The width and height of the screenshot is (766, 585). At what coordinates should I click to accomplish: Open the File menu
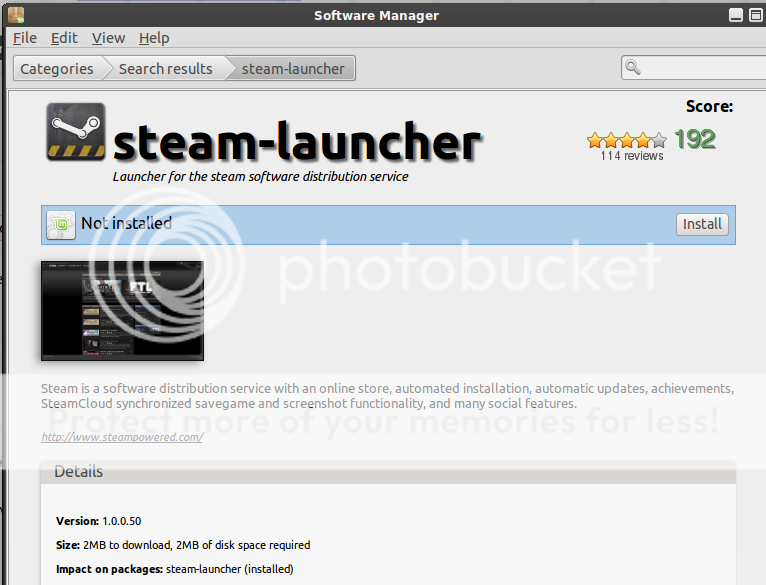click(x=25, y=38)
